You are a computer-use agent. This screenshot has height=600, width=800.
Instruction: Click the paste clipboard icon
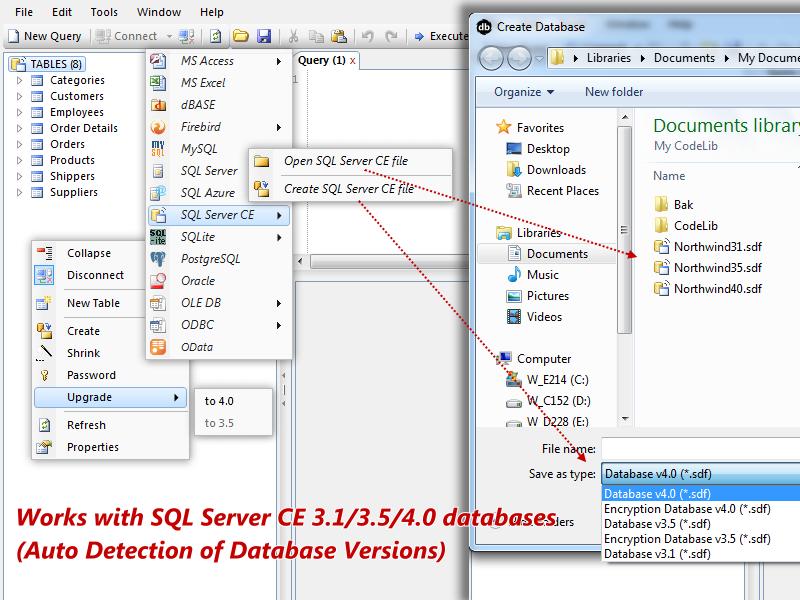[x=339, y=36]
